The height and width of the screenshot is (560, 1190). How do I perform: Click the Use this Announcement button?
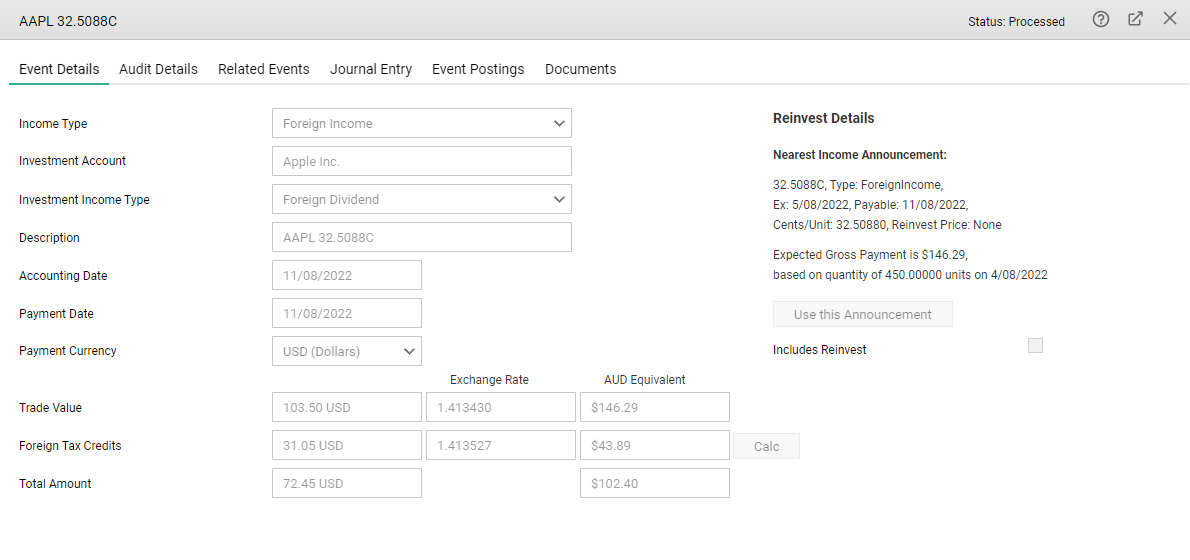pyautogui.click(x=863, y=314)
